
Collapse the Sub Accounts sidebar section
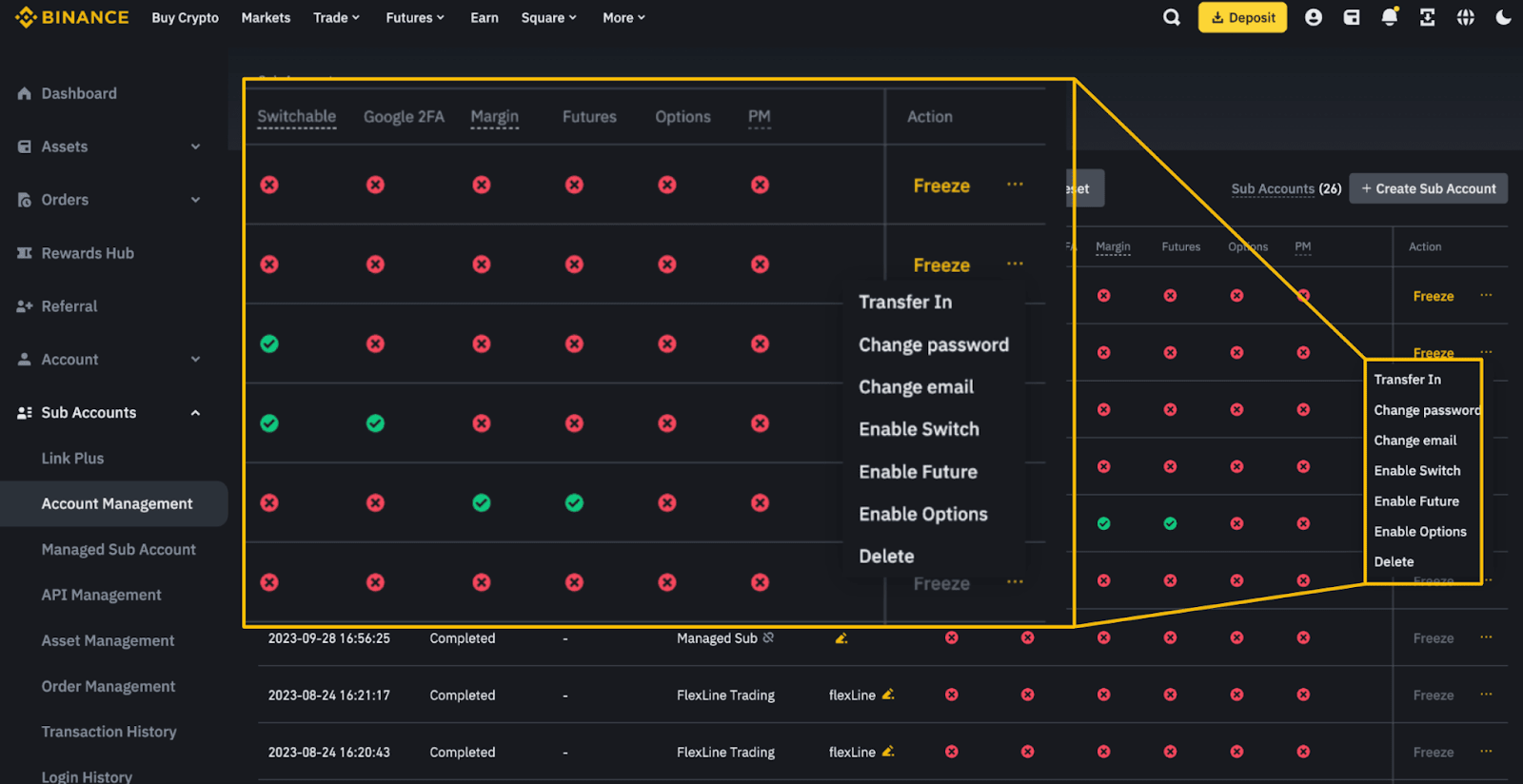click(195, 413)
